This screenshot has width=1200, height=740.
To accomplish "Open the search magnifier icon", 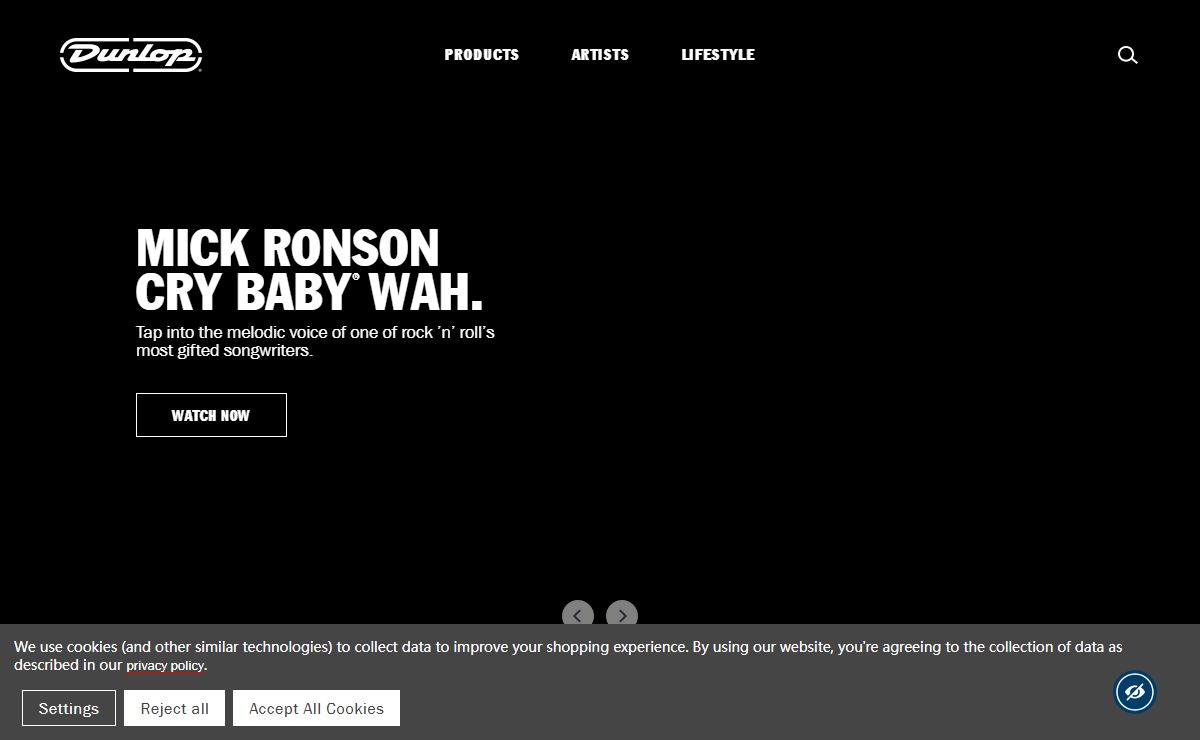I will (1127, 55).
